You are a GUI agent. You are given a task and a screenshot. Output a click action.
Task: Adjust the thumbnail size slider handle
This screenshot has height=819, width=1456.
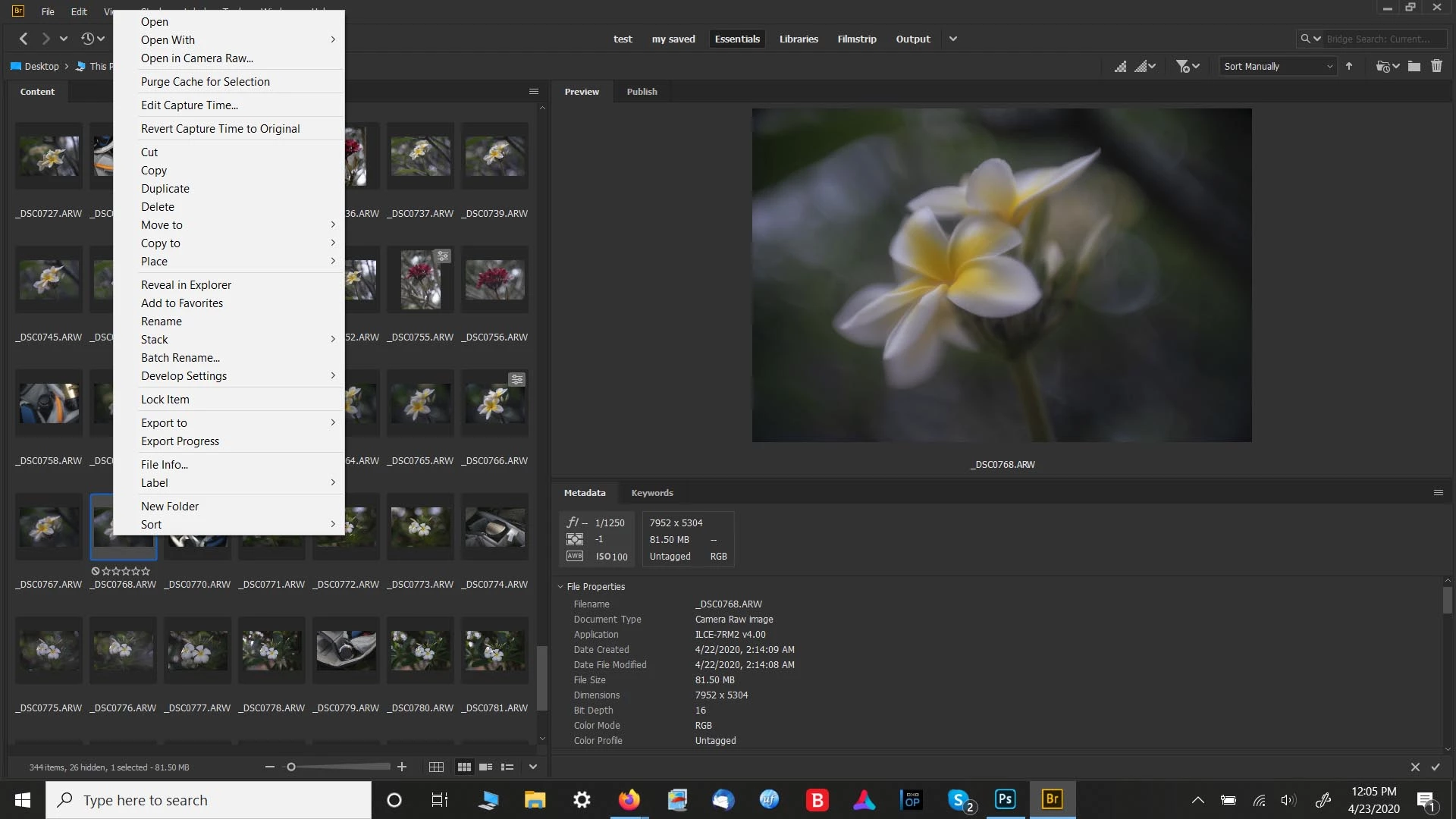pyautogui.click(x=291, y=767)
